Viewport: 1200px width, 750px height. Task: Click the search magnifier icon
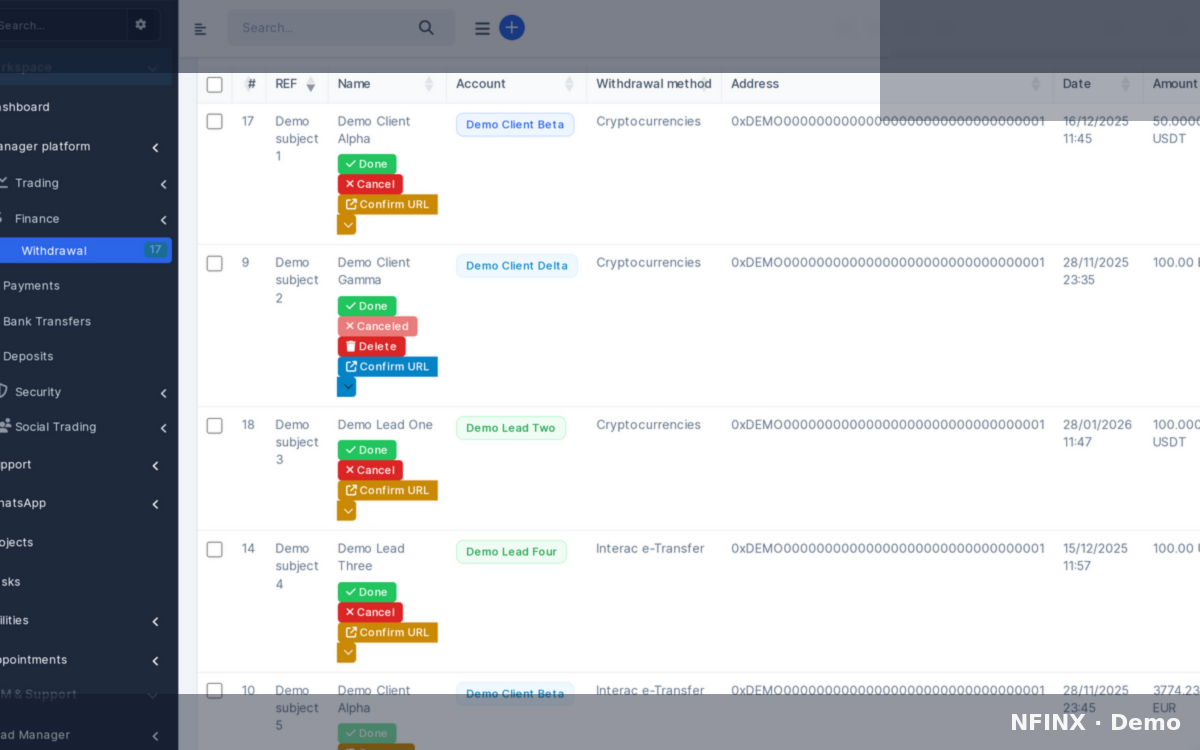click(426, 28)
